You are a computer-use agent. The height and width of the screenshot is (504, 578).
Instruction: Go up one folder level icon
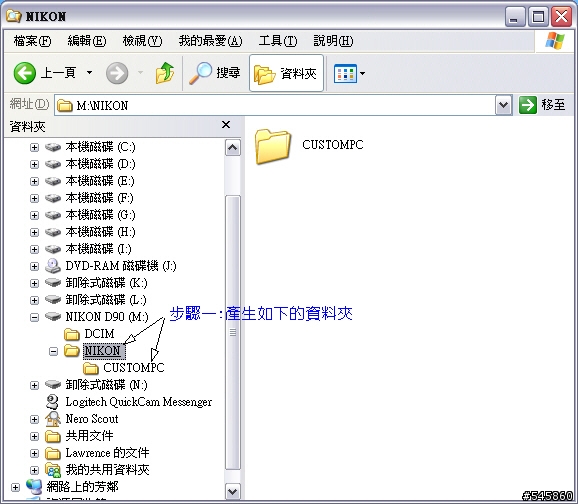pyautogui.click(x=164, y=73)
